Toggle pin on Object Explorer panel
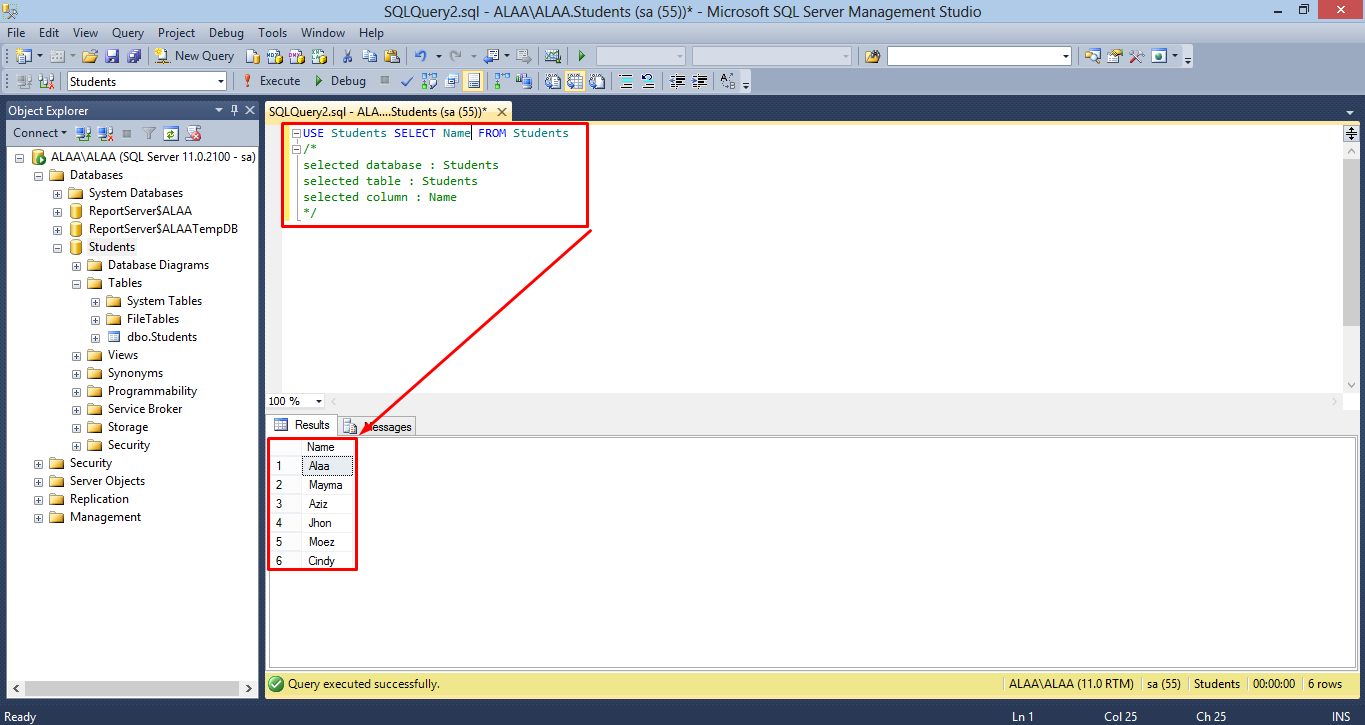This screenshot has width=1365, height=725. (x=235, y=110)
